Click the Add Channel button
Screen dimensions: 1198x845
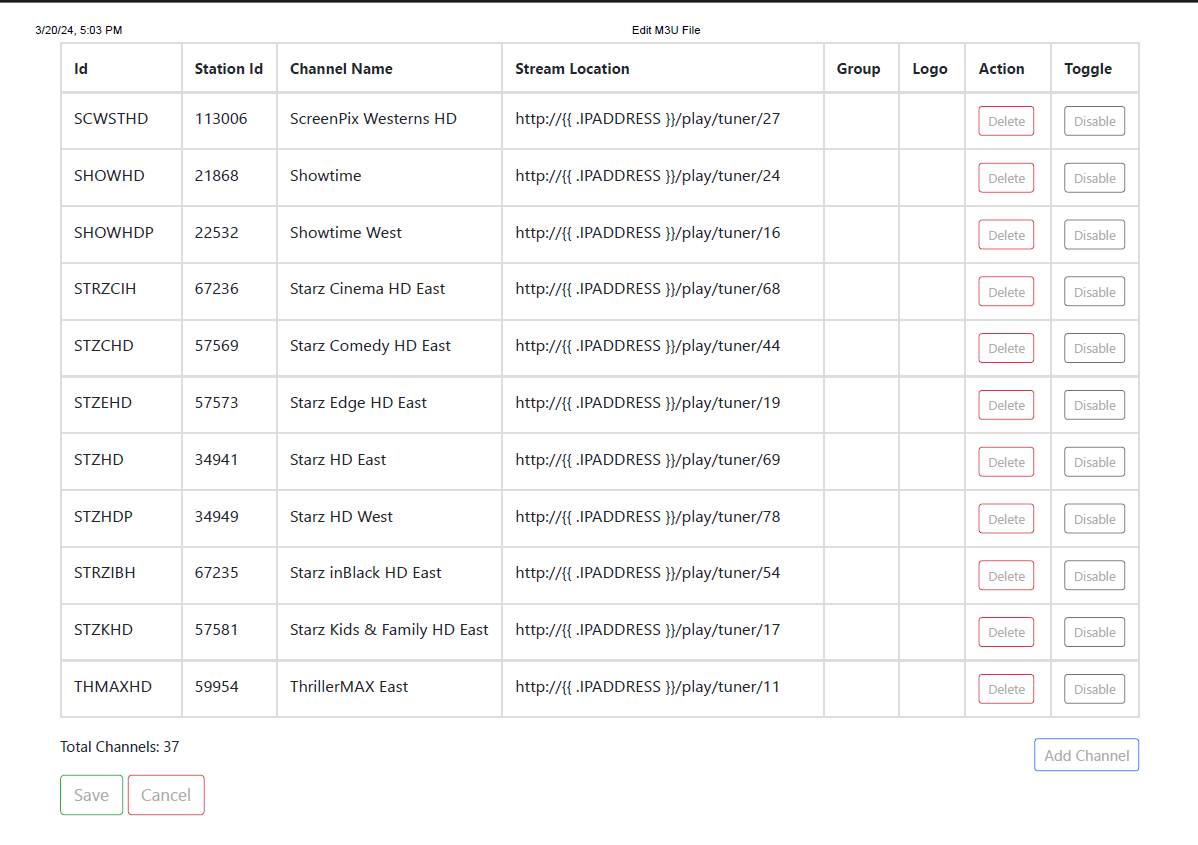(x=1086, y=756)
